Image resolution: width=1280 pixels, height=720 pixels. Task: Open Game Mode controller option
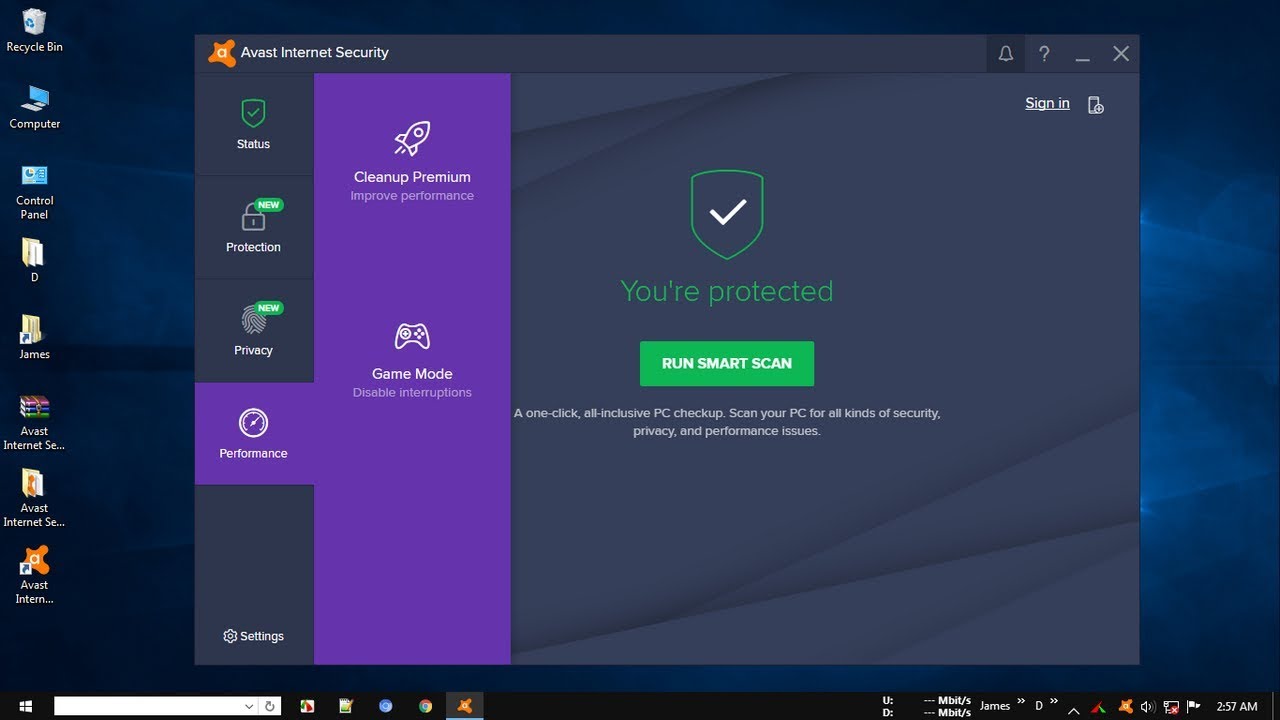412,358
